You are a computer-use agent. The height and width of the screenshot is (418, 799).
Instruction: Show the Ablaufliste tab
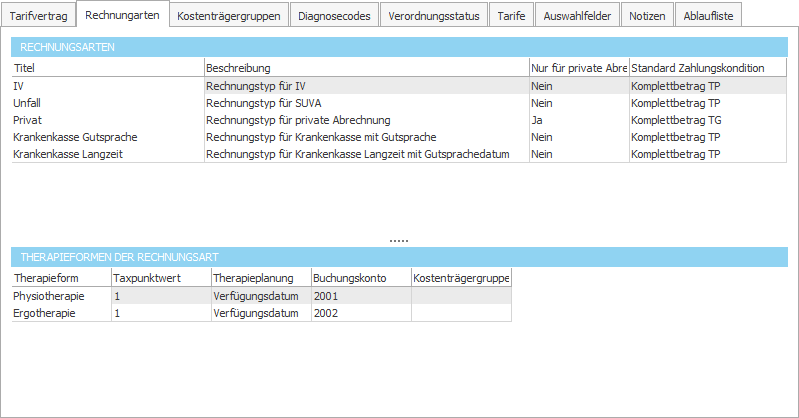coord(709,16)
